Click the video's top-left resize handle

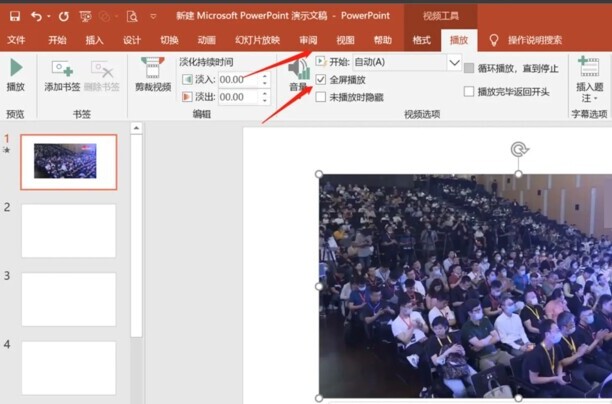coord(319,174)
